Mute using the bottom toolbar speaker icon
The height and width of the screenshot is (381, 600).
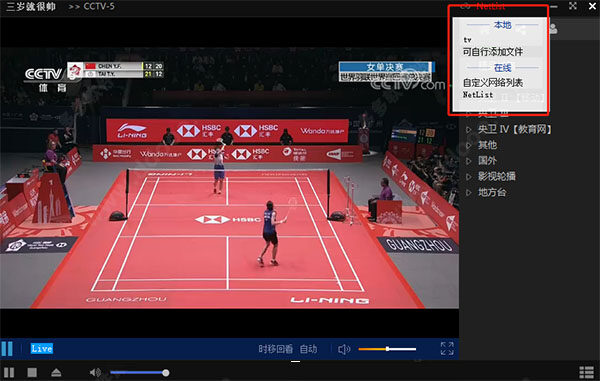[95, 373]
